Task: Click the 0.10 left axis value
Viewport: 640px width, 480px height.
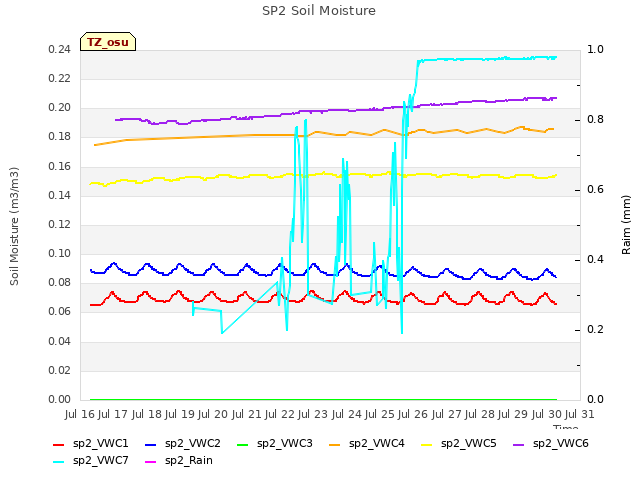Action: pyautogui.click(x=60, y=253)
